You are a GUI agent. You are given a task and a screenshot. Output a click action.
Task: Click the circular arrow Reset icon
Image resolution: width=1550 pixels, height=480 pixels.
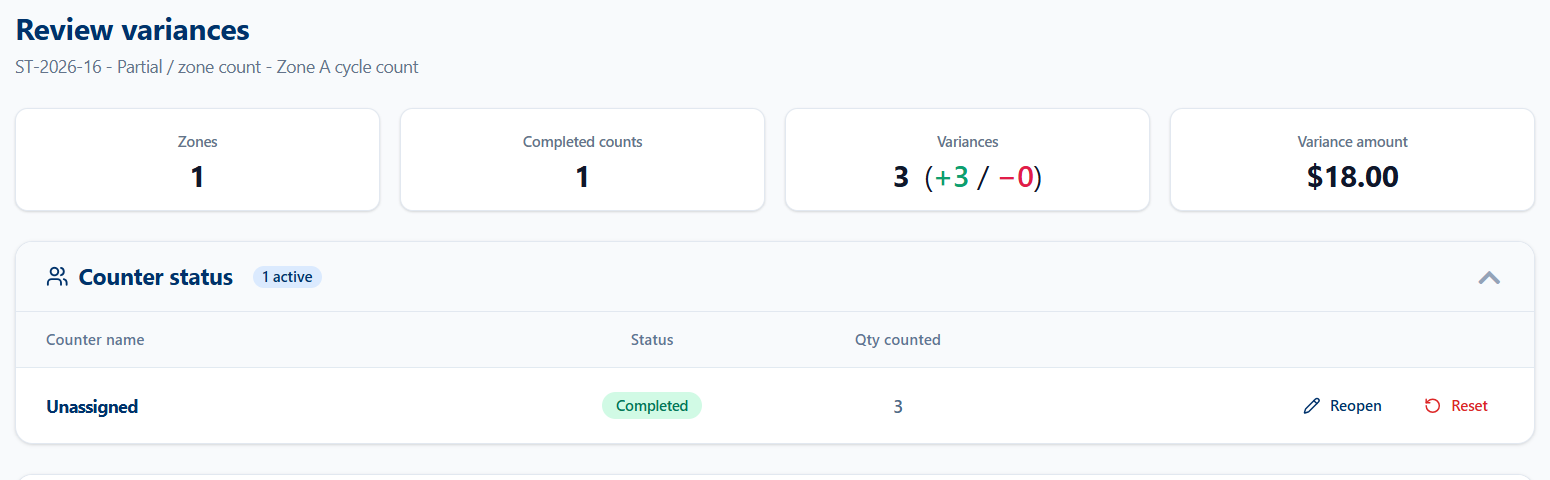[x=1433, y=406]
